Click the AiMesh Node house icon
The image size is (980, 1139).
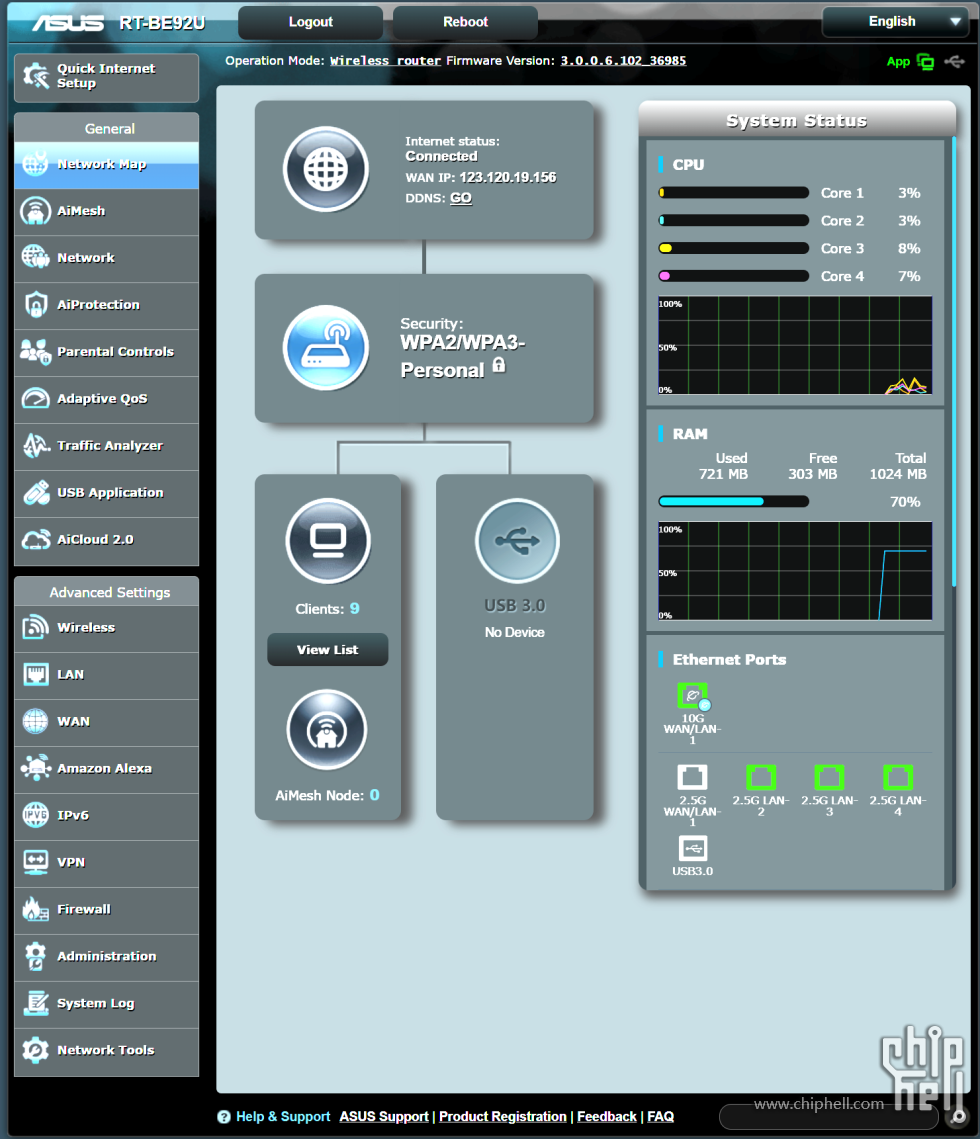coord(327,729)
